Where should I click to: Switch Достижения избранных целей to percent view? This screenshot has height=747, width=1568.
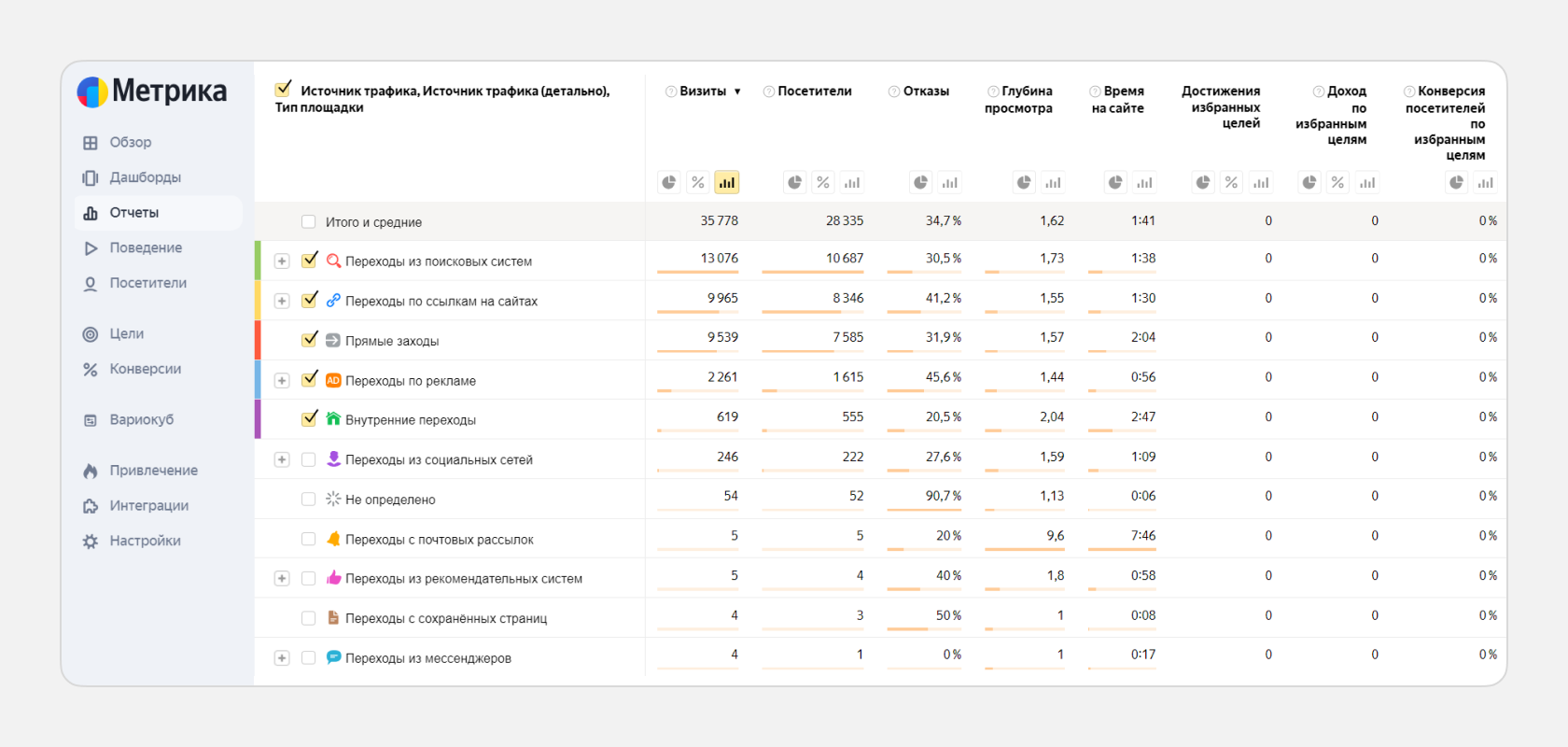point(1232,182)
